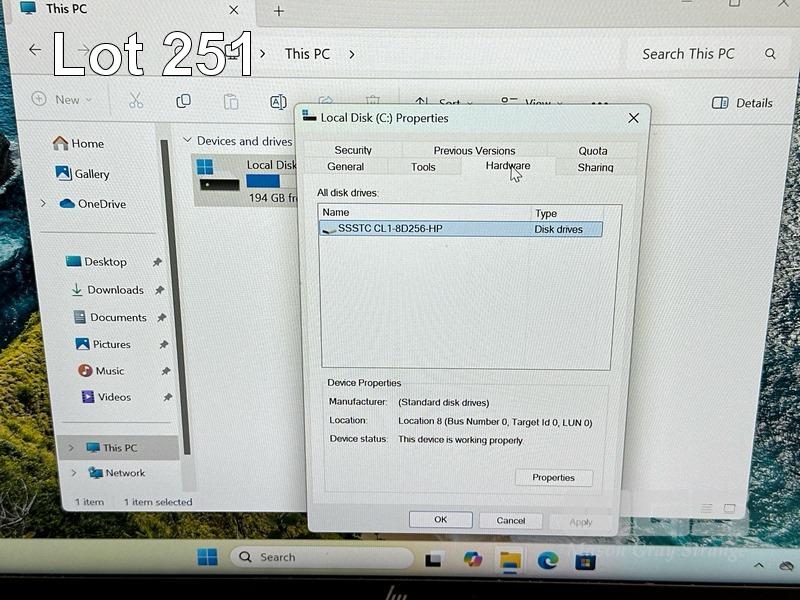This screenshot has width=800, height=600.
Task: Open the New dropdown menu
Action: [62, 99]
